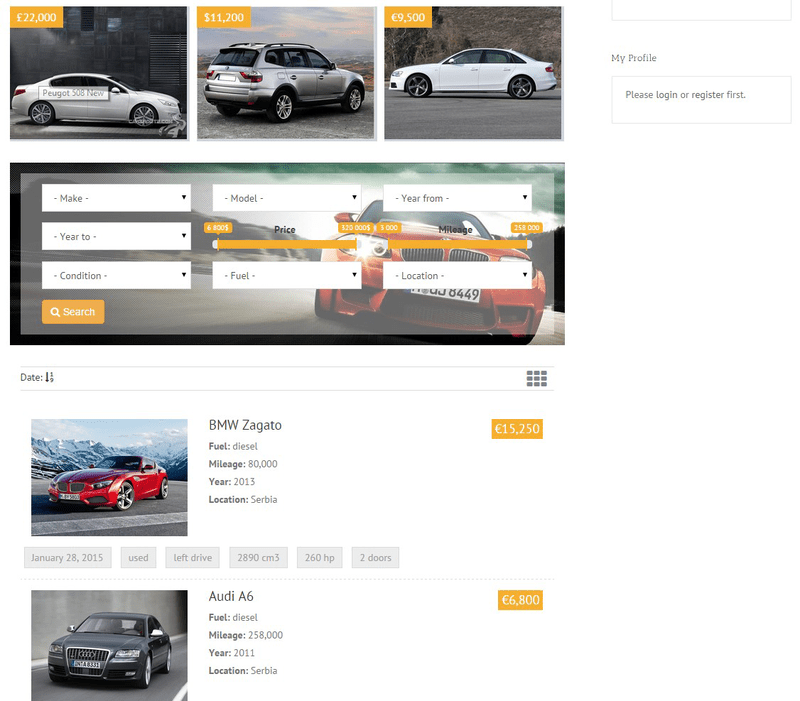Open the Fuel type dropdown
The height and width of the screenshot is (701, 800).
click(x=286, y=275)
